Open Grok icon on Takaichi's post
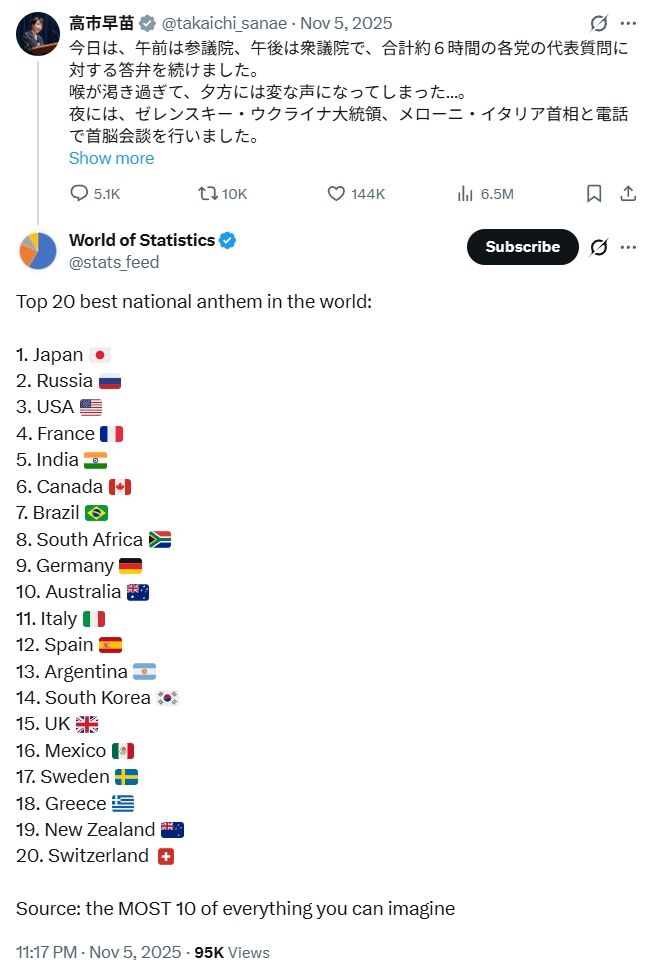648x973 pixels. 599,23
